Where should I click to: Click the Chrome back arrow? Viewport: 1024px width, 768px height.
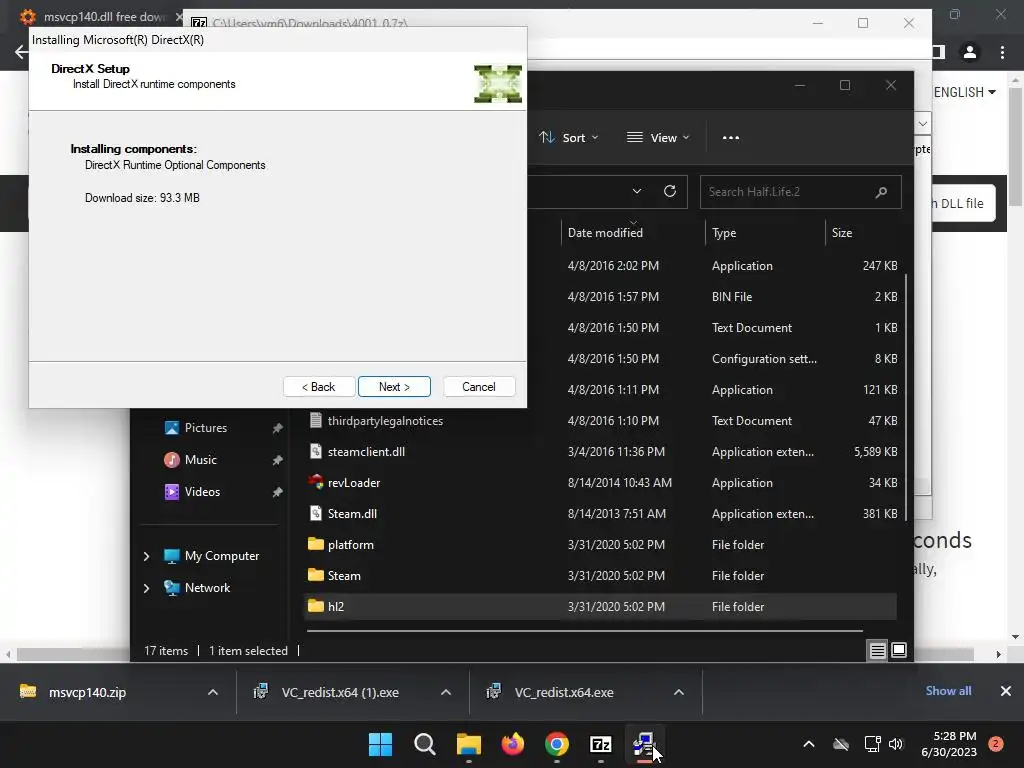[21, 52]
